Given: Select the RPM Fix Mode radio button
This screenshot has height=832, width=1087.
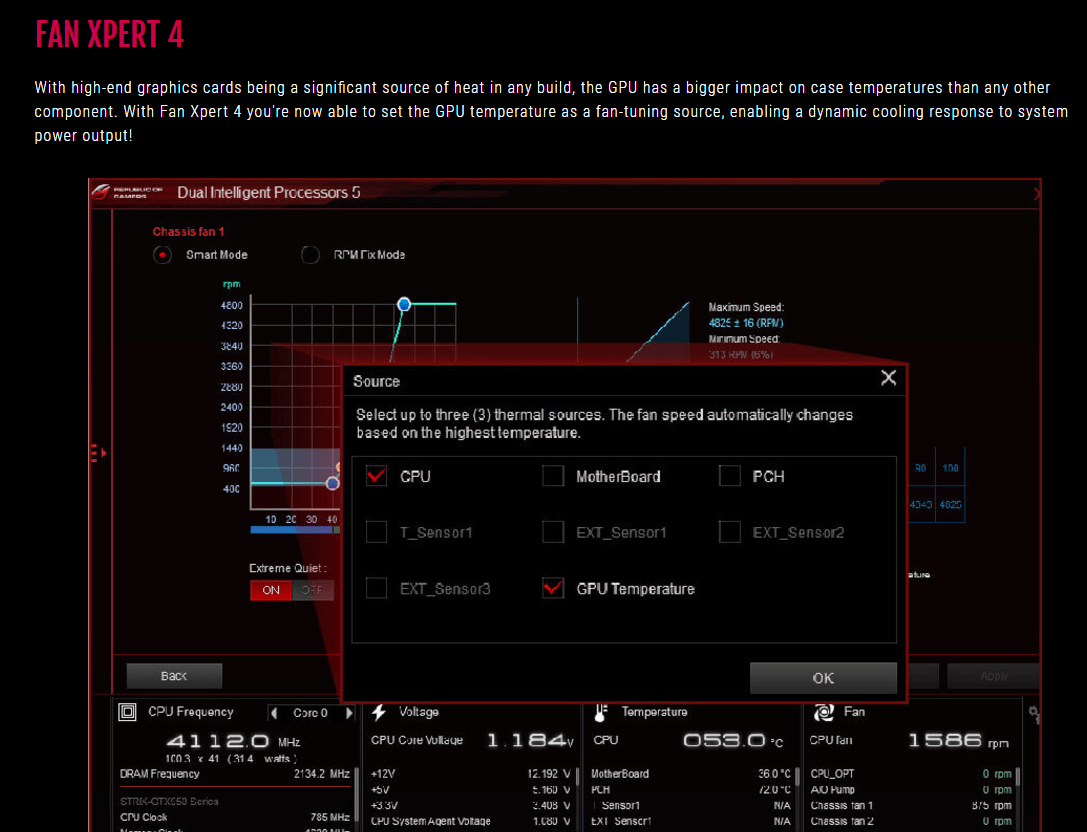Looking at the screenshot, I should (x=310, y=255).
